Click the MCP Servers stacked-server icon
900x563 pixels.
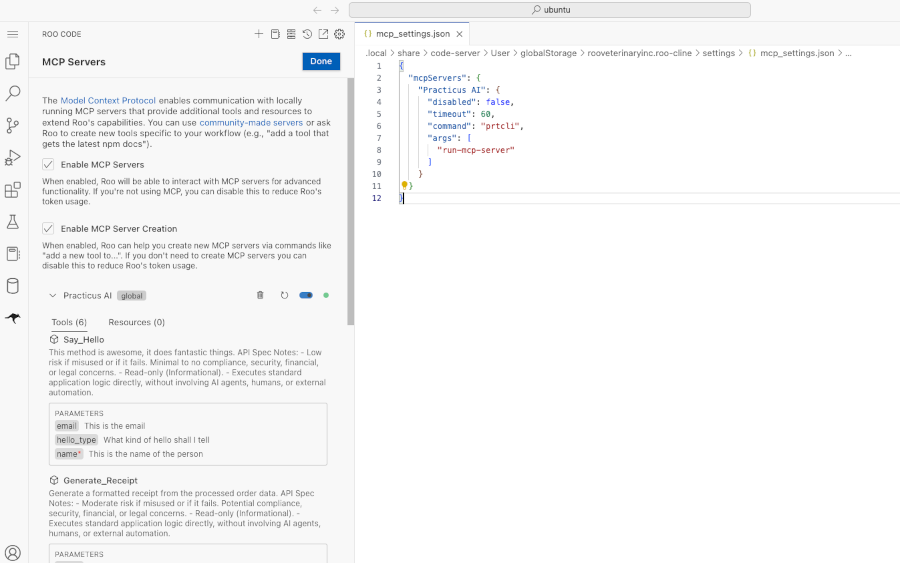291,34
